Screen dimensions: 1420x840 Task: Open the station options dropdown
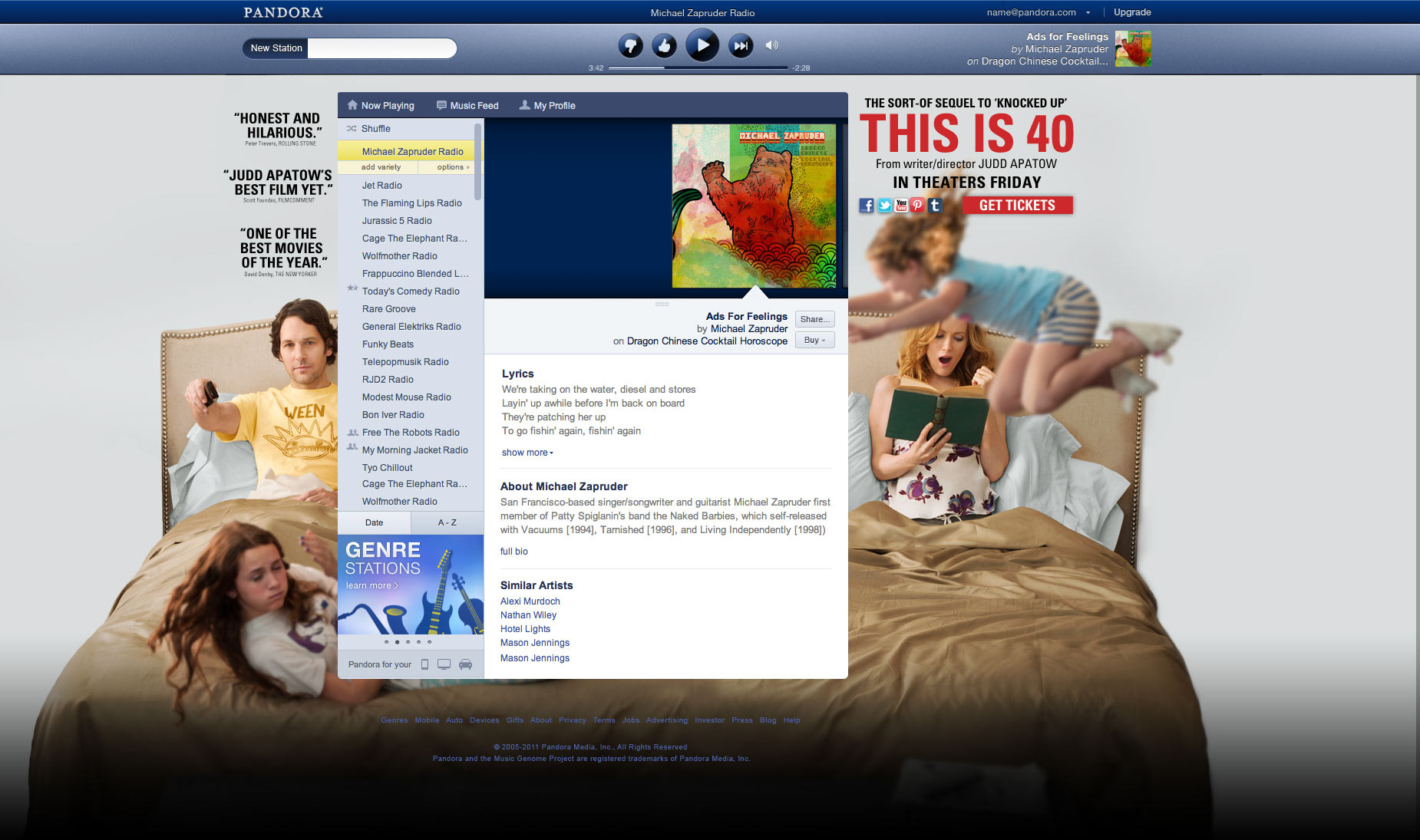click(x=453, y=167)
